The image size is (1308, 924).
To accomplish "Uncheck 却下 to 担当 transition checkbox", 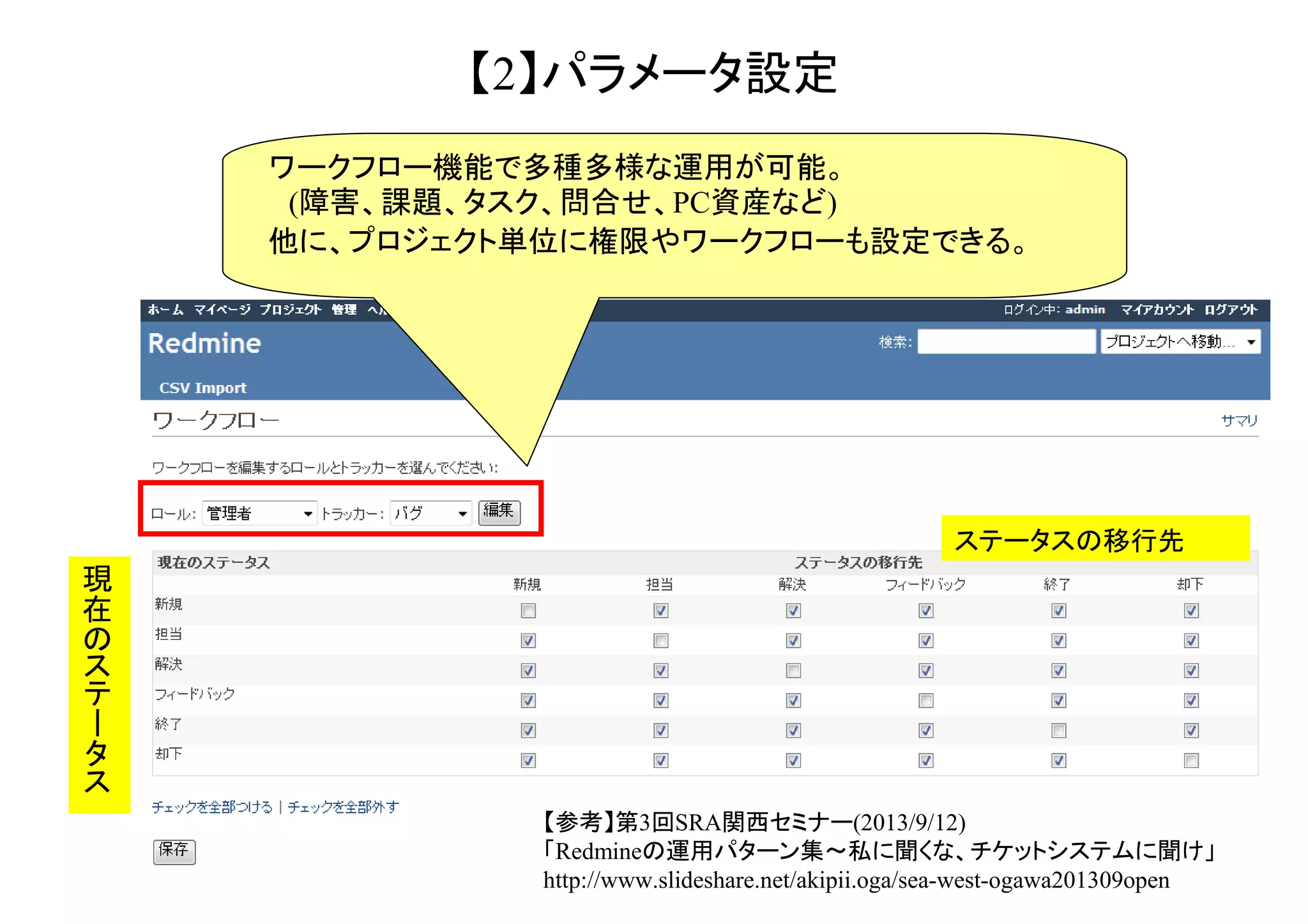I will coord(661,761).
